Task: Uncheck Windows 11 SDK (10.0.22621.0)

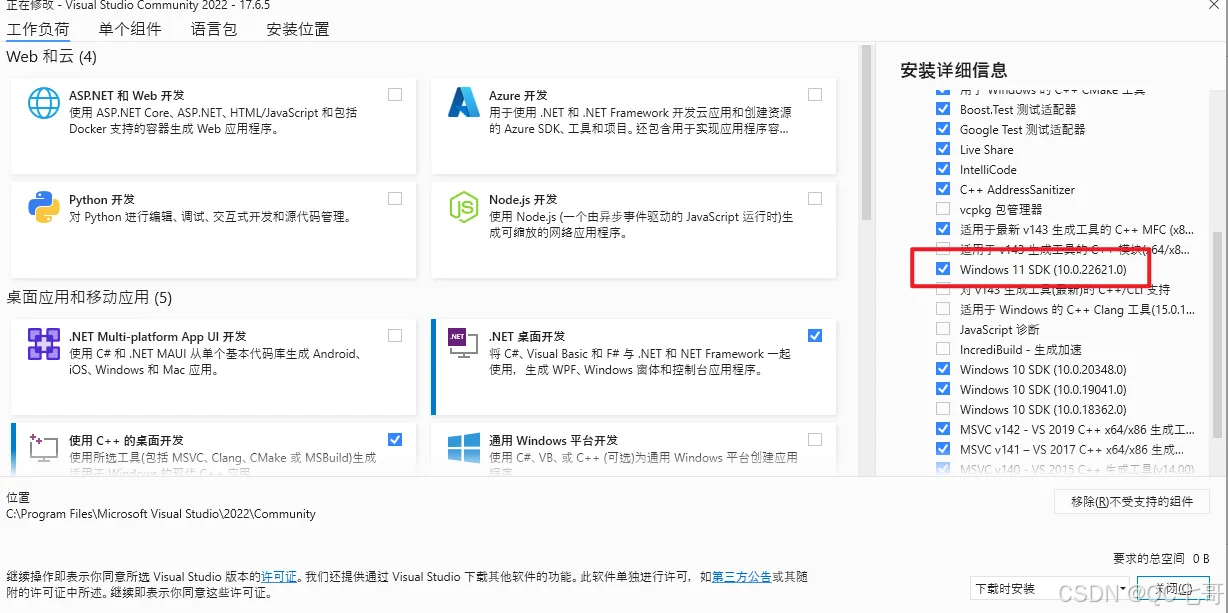Action: pyautogui.click(x=943, y=269)
